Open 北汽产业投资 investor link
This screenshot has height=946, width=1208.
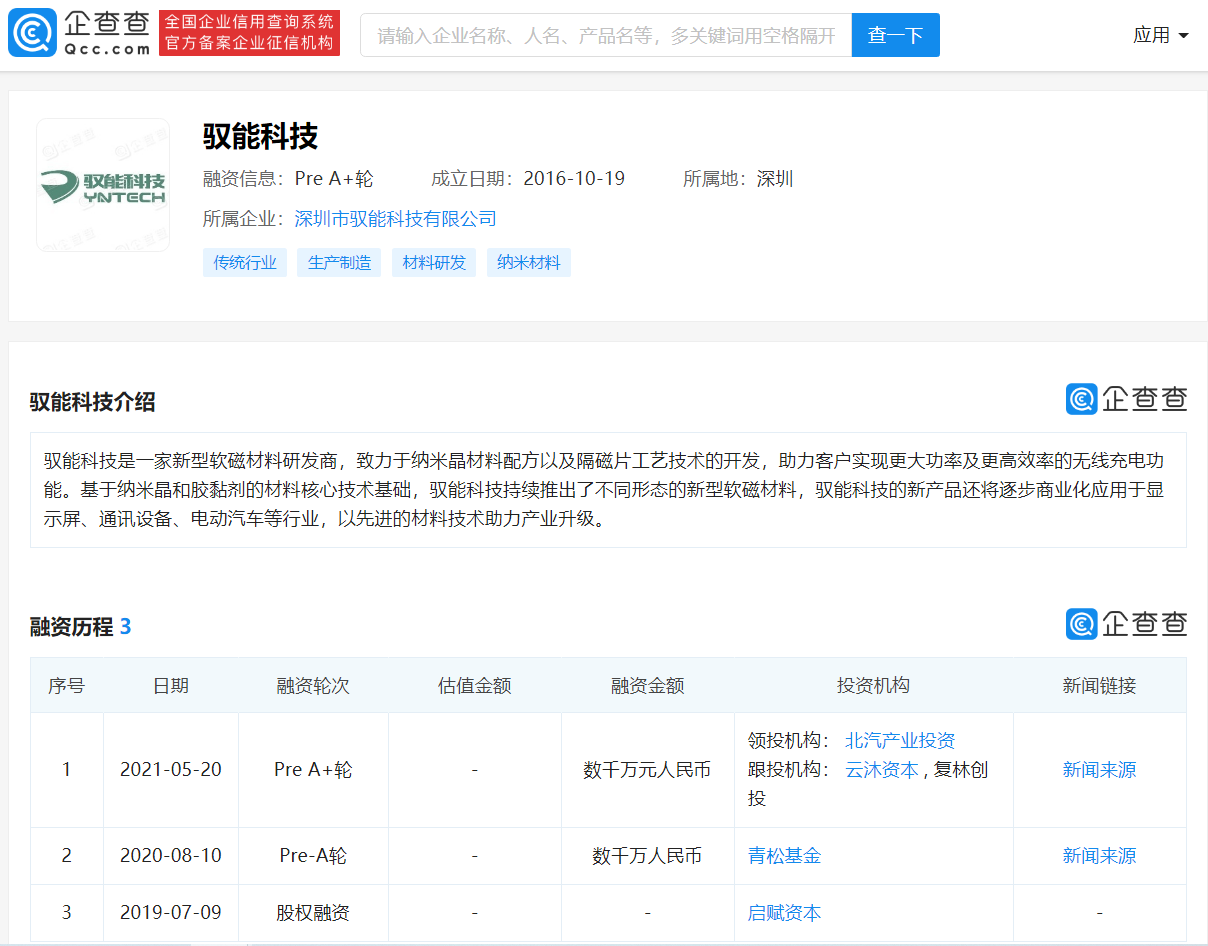tap(900, 741)
